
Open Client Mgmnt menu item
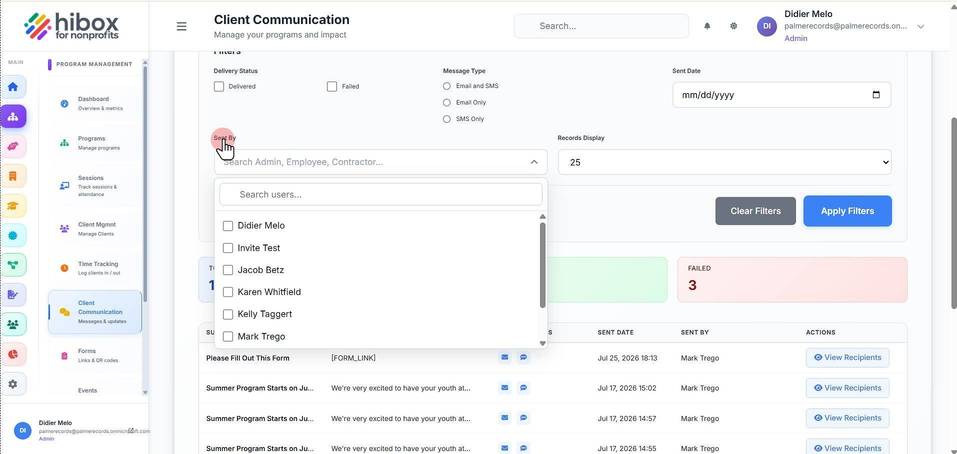(x=95, y=229)
